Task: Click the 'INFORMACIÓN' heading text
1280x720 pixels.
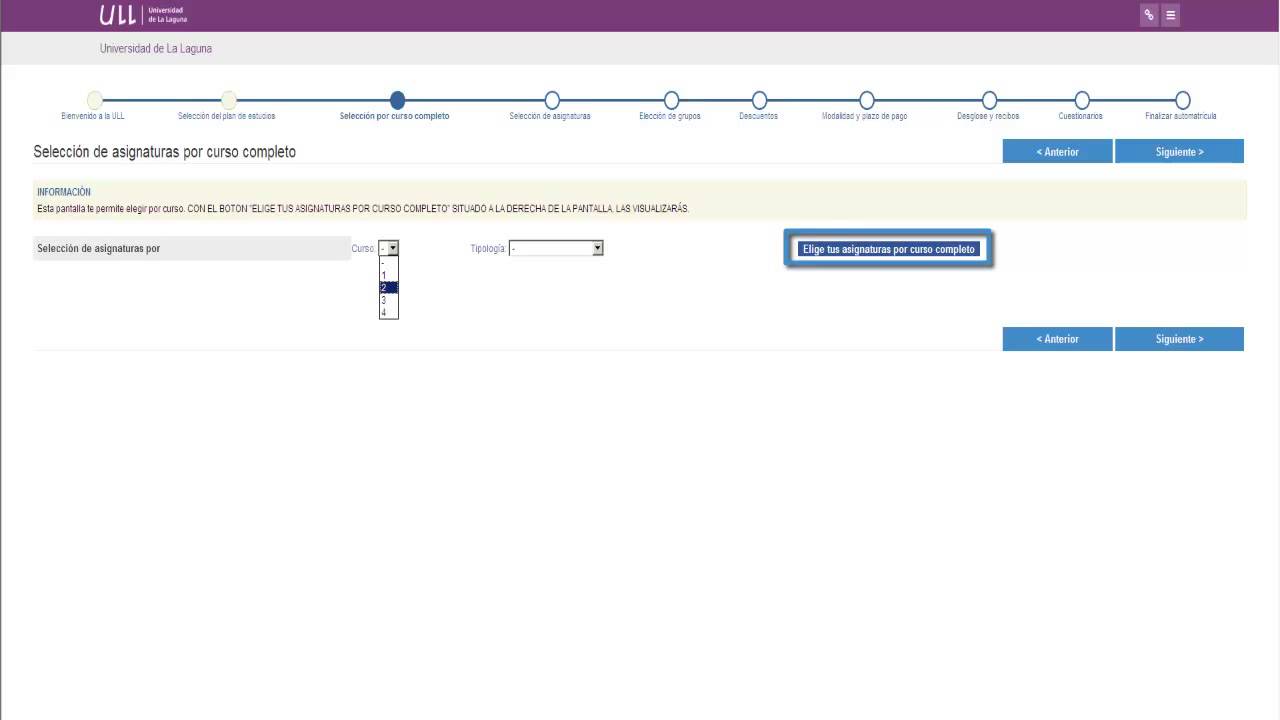Action: (x=64, y=192)
